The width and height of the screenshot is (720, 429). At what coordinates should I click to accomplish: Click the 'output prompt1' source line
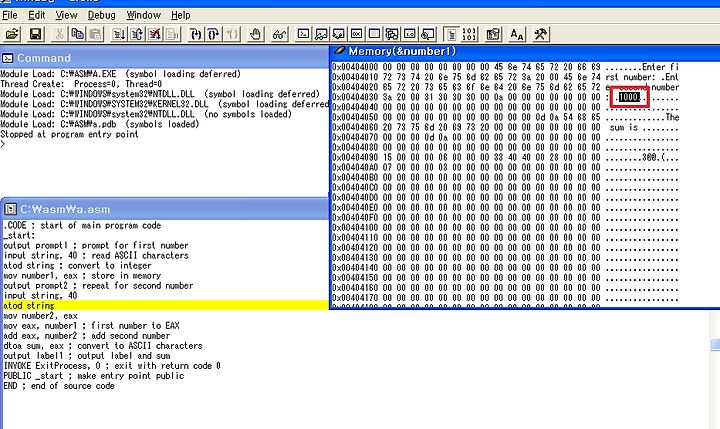tap(96, 245)
